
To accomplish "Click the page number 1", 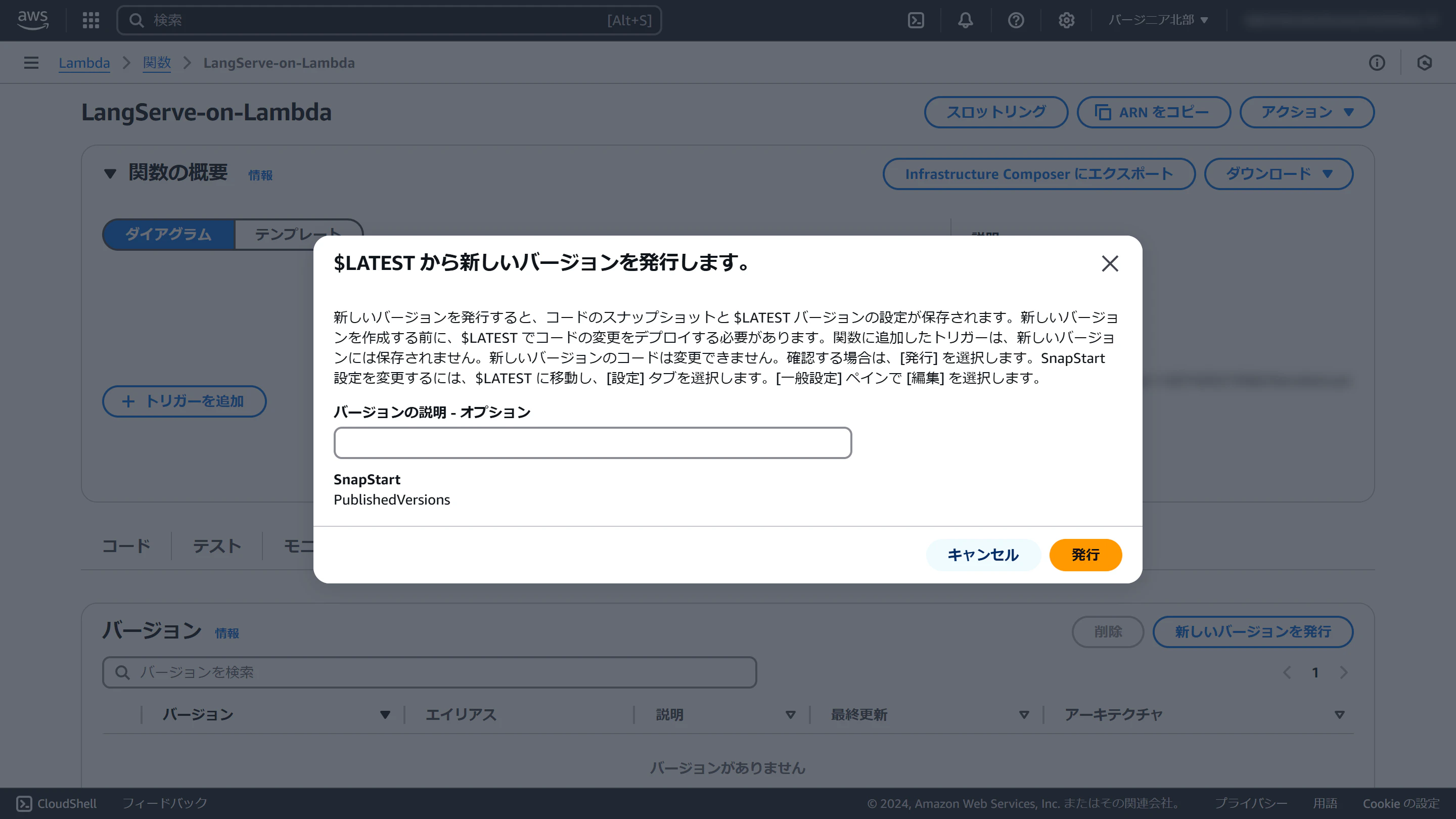I will coord(1315,672).
